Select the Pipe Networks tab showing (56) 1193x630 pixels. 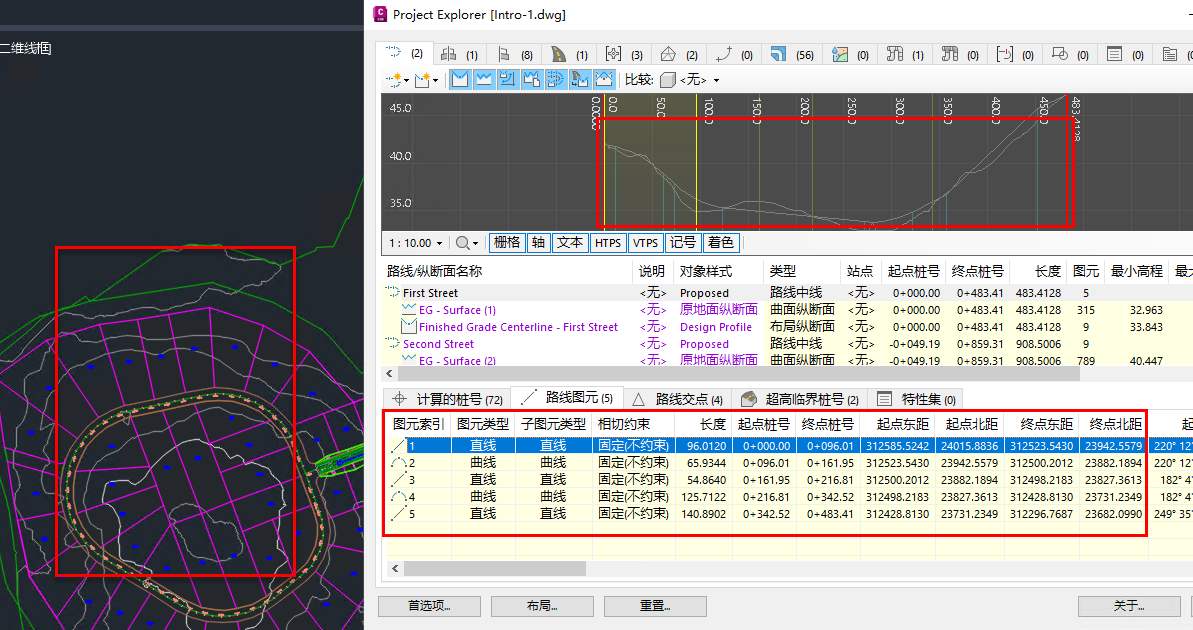[x=792, y=54]
